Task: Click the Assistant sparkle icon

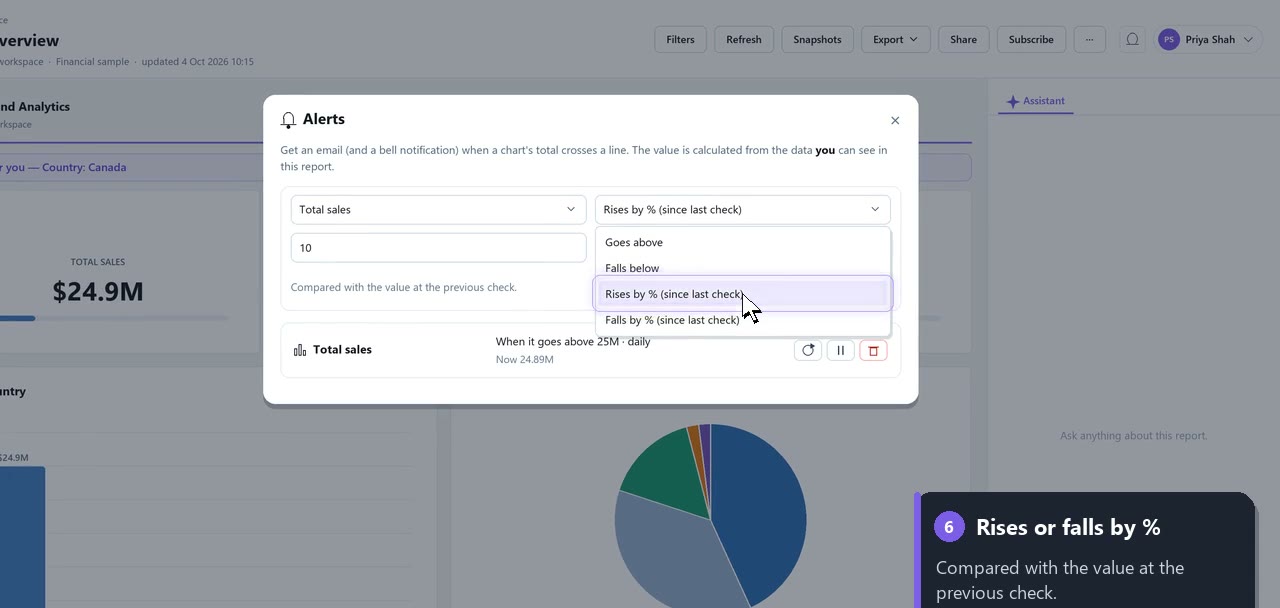Action: coord(1012,101)
